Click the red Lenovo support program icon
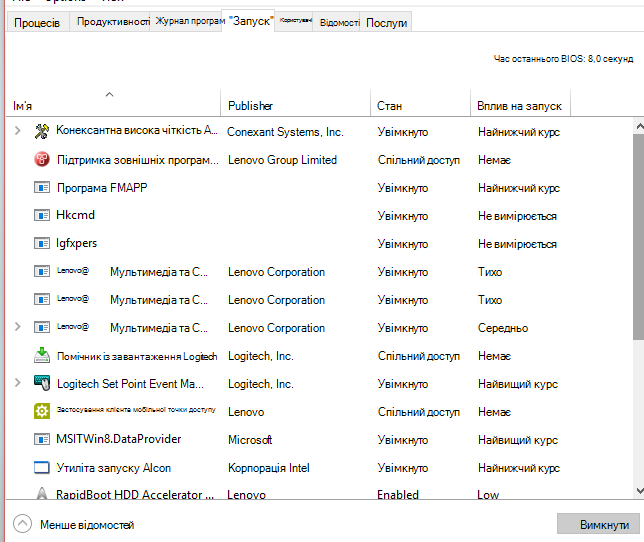644x542 pixels. tap(41, 159)
